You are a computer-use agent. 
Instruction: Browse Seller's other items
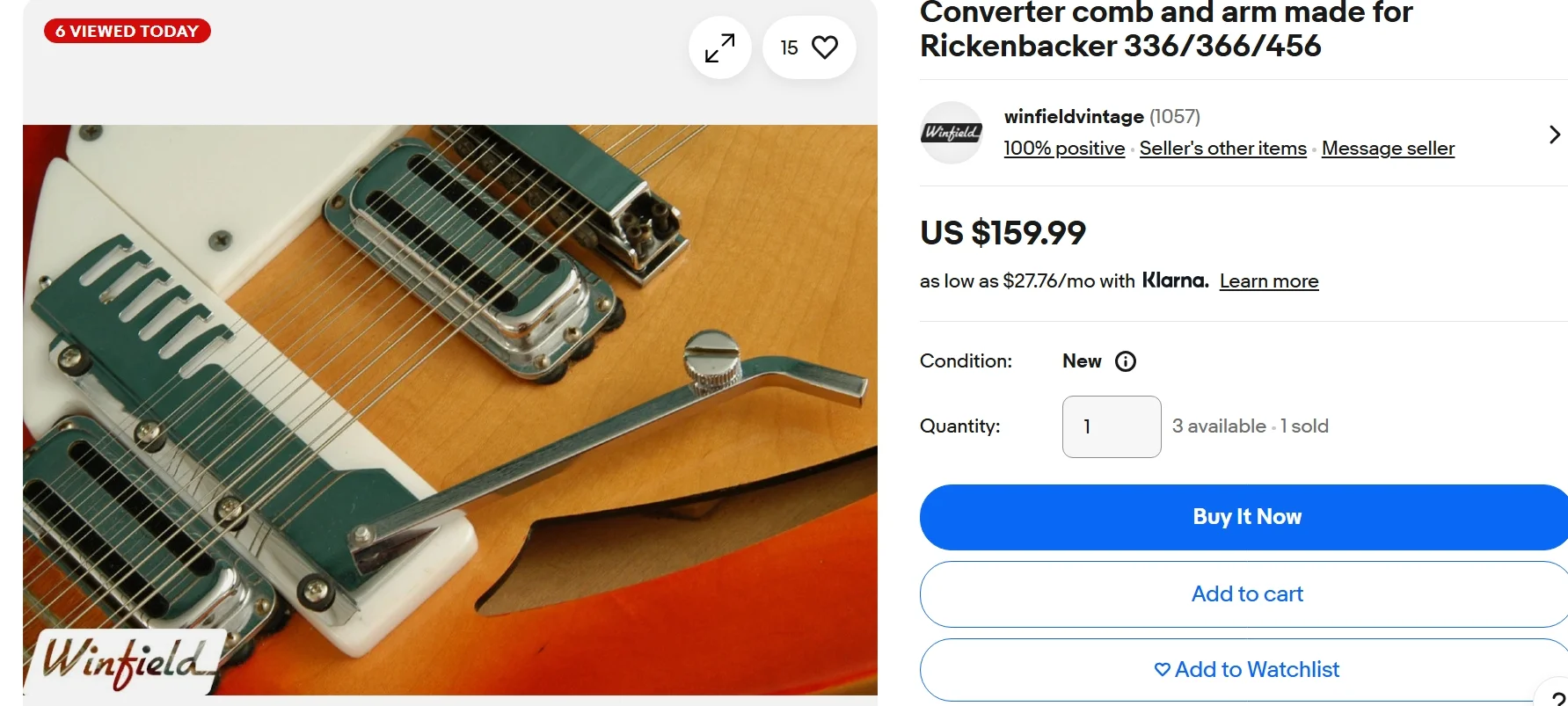pos(1222,149)
